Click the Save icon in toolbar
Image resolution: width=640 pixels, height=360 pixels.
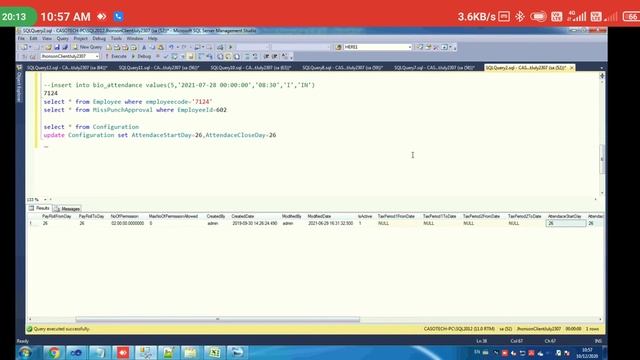point(57,47)
